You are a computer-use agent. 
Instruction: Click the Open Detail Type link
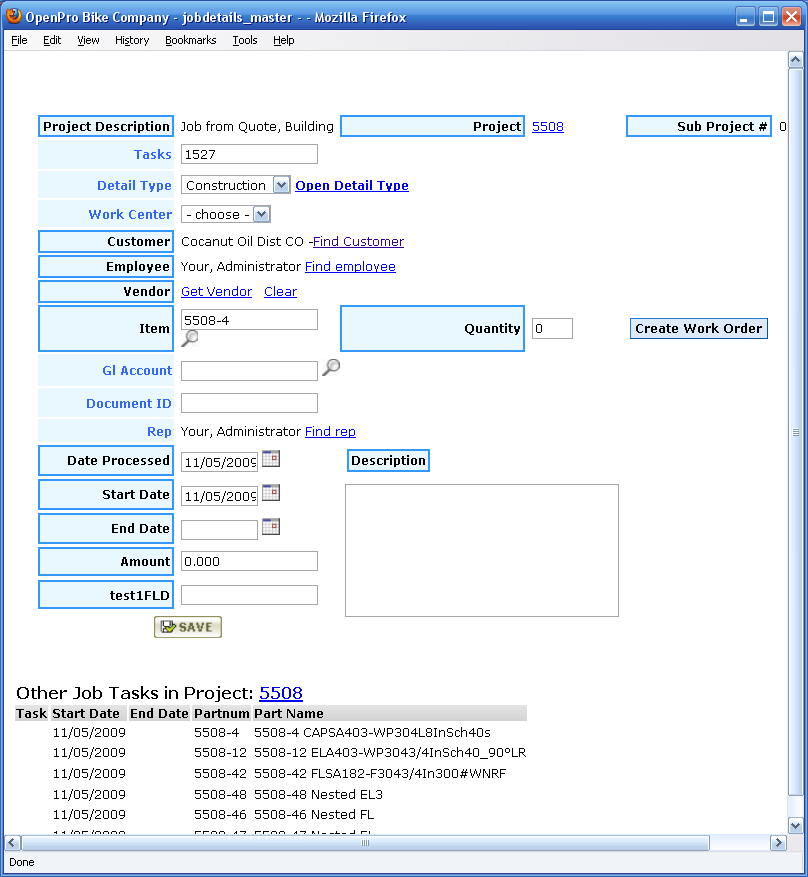point(352,185)
